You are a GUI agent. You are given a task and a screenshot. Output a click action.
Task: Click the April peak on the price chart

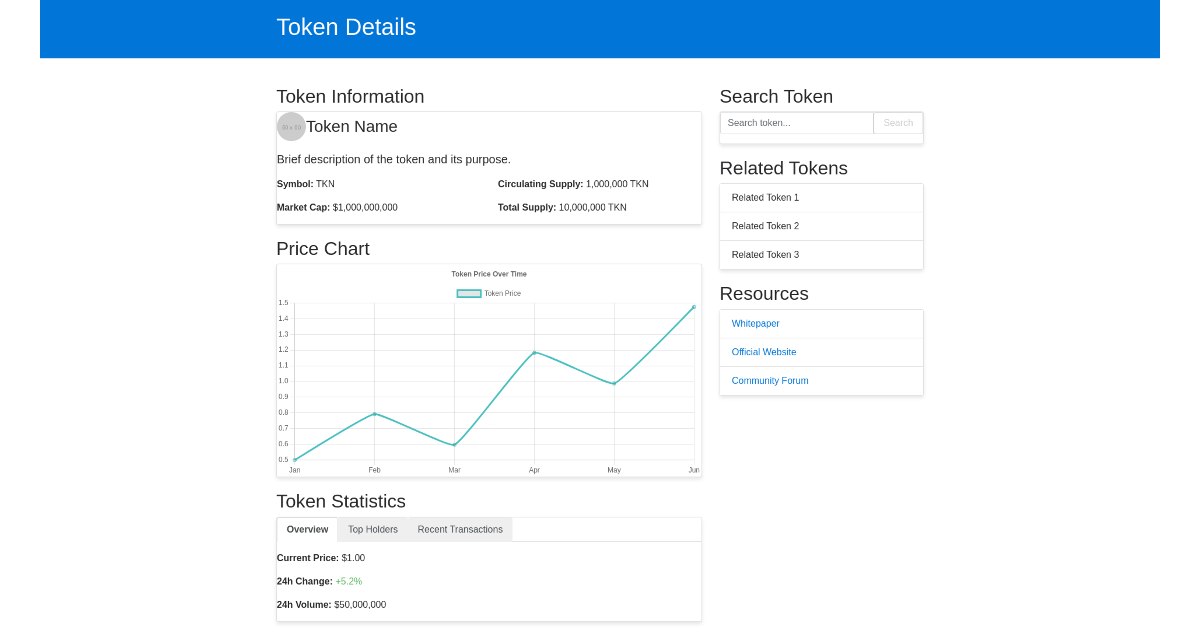[x=534, y=352]
